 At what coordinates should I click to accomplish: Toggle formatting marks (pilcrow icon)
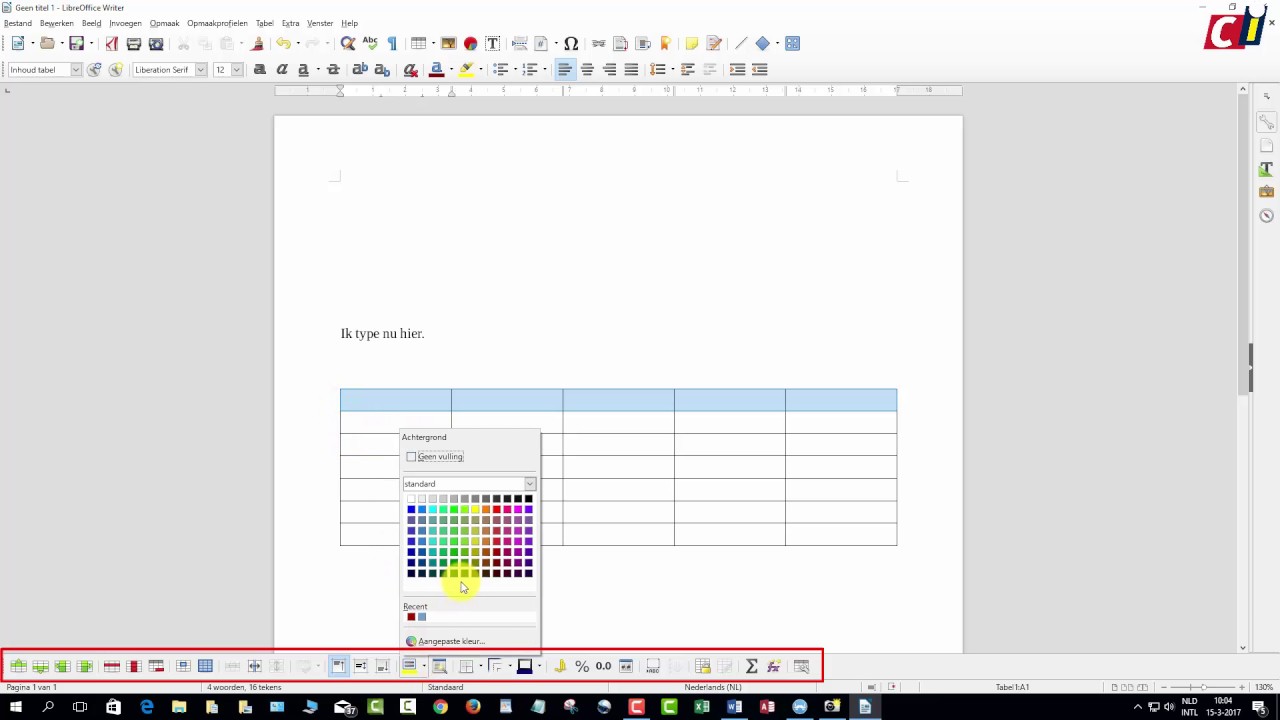(392, 43)
